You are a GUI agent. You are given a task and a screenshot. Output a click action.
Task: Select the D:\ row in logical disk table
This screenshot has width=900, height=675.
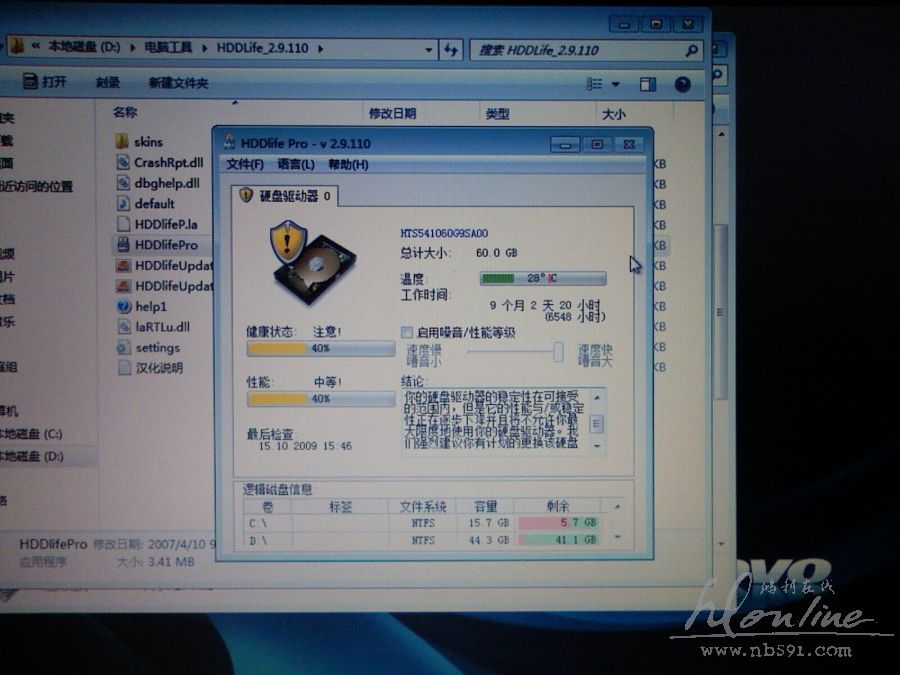(422, 540)
